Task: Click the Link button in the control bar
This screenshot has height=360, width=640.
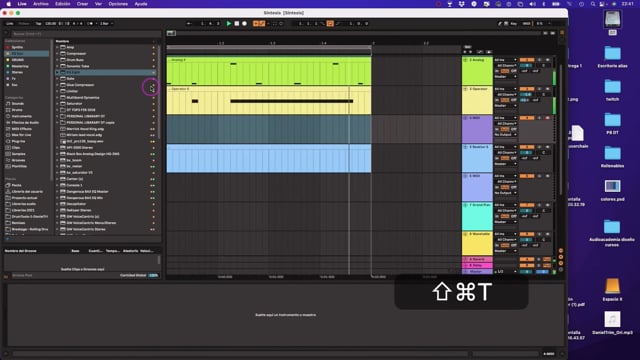Action: coord(10,24)
